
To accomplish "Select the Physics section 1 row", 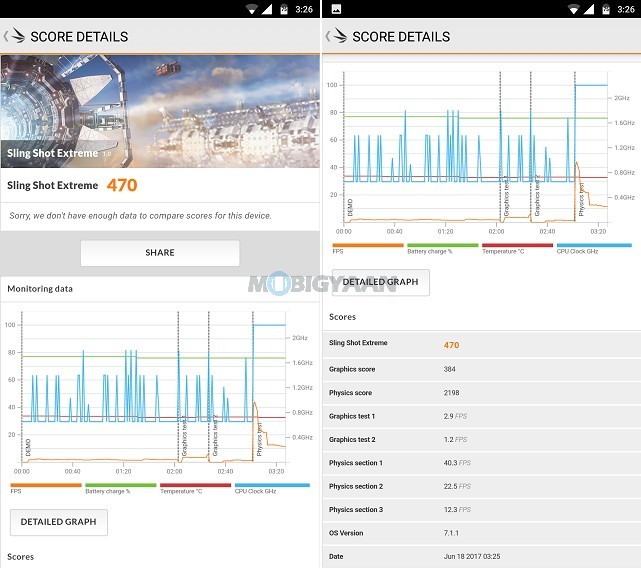I will point(482,463).
